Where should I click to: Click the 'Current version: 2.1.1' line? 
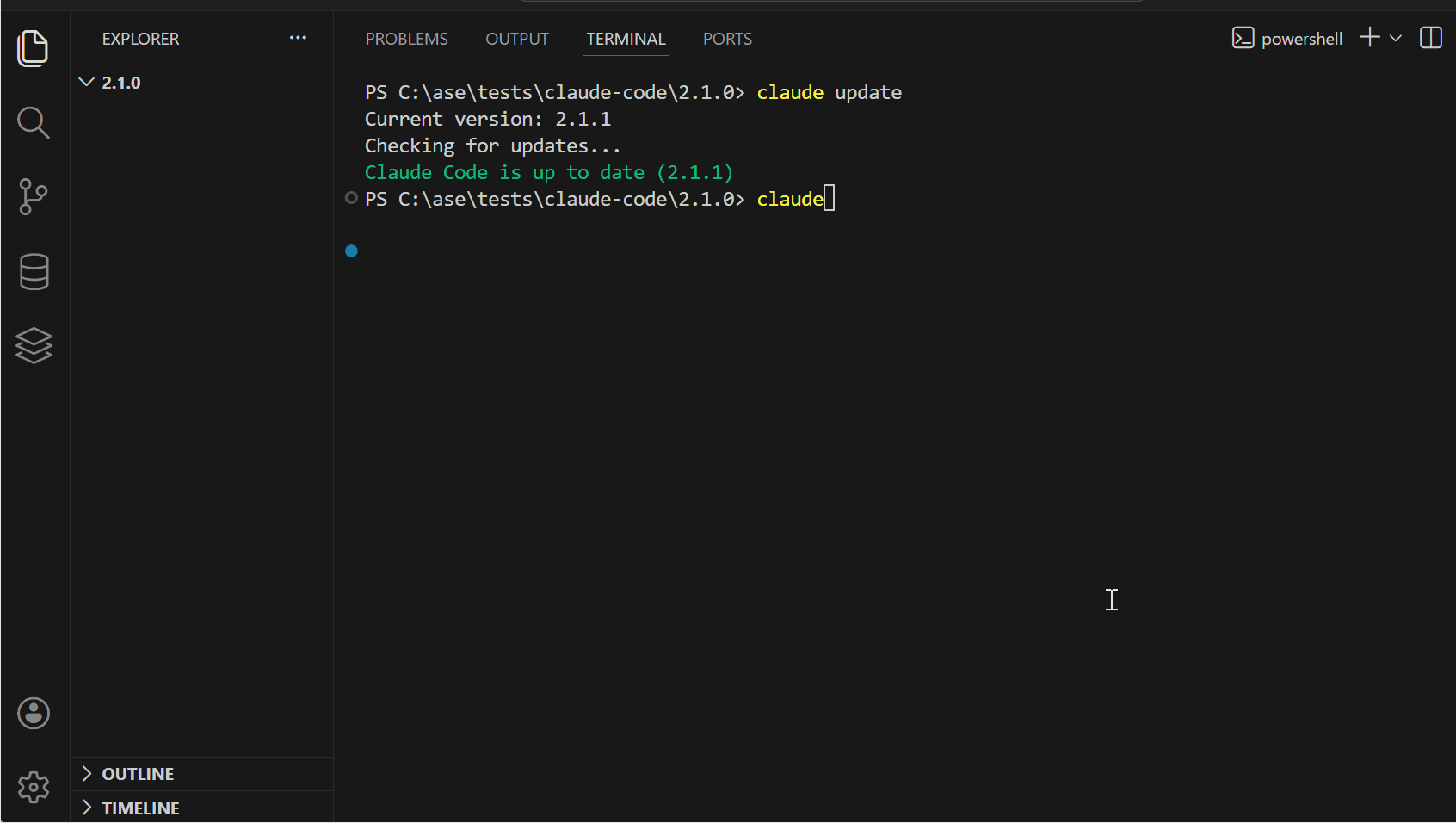(x=488, y=119)
